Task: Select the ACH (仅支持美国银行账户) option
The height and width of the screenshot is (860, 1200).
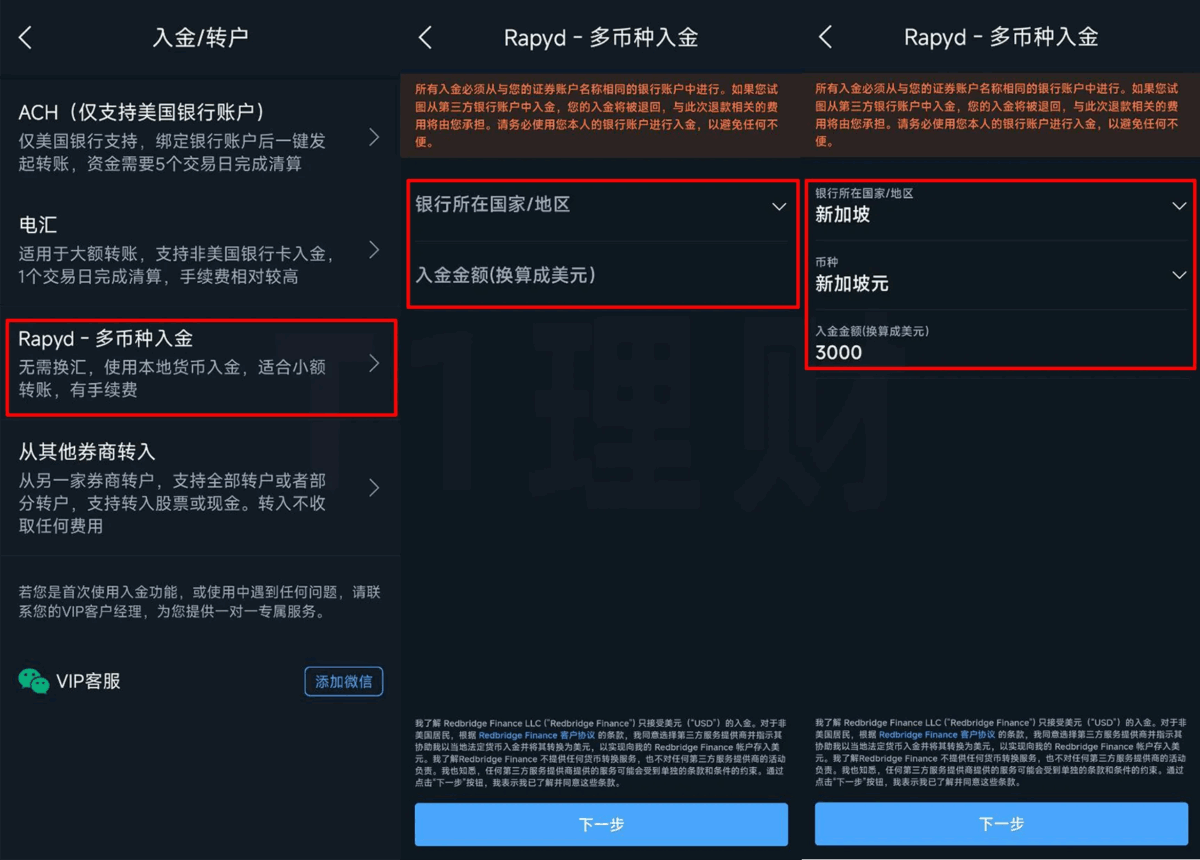Action: 200,137
